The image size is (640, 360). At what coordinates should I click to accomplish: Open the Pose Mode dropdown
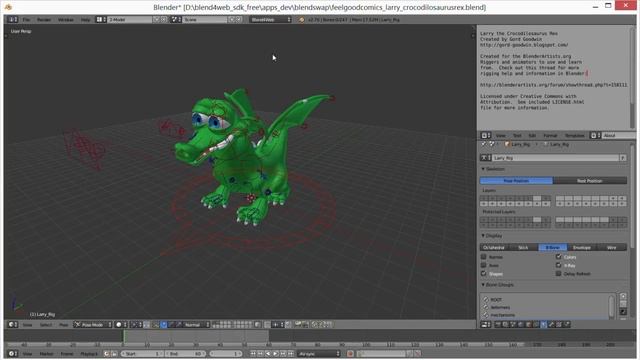pos(92,324)
